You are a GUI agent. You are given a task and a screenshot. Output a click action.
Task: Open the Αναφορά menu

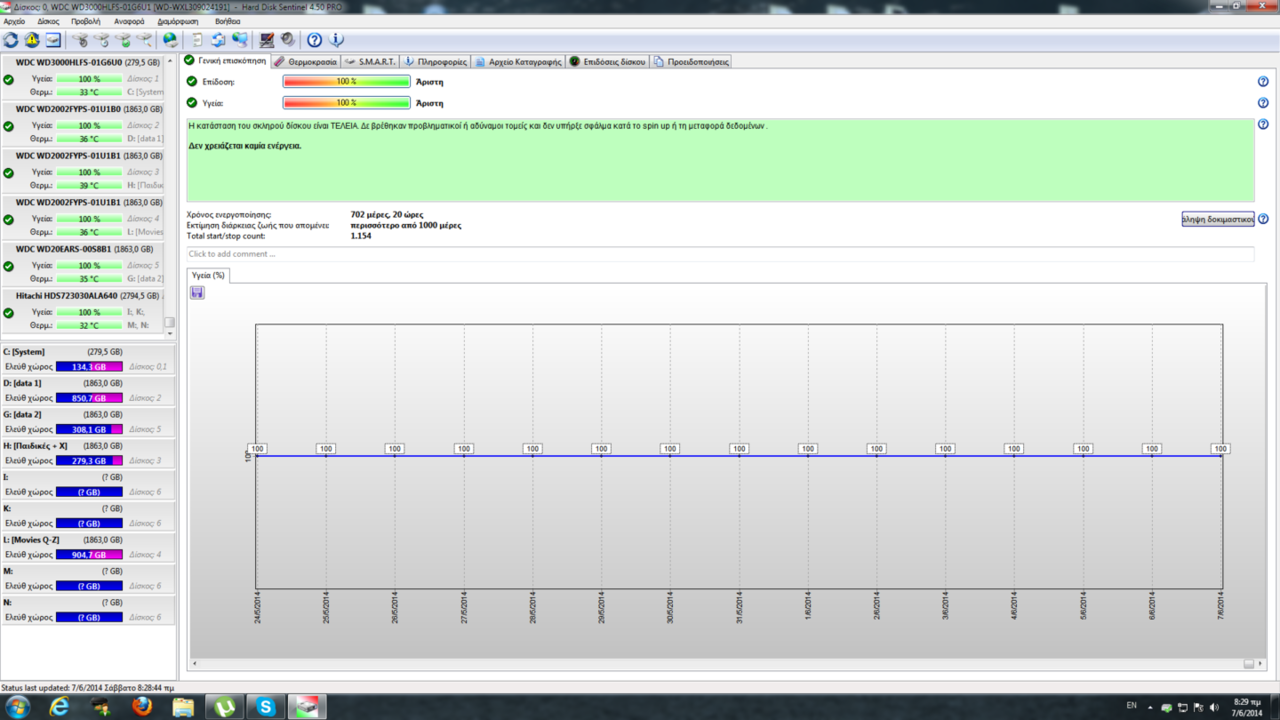(x=129, y=21)
